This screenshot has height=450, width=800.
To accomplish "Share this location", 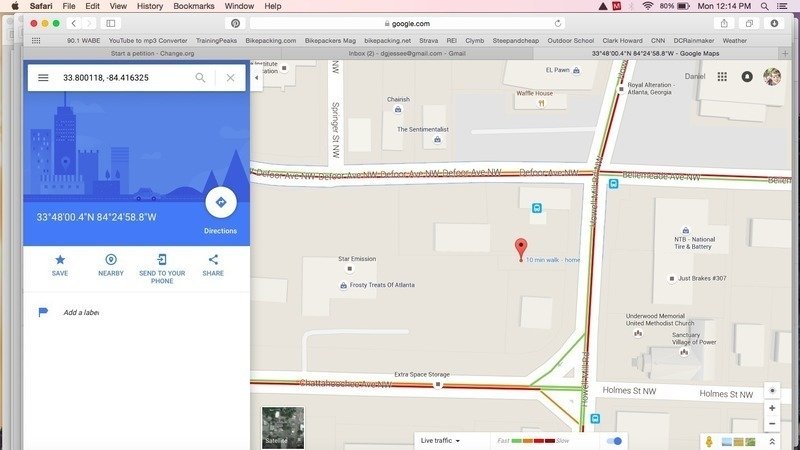I will point(213,259).
